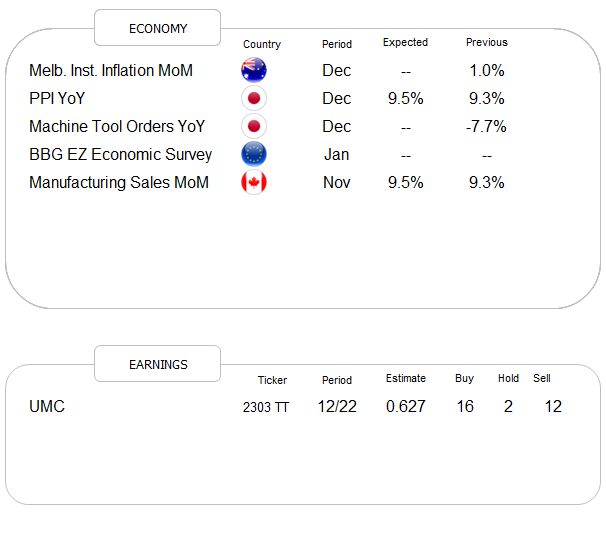Screen dimensions: 606x533
Task: Click the PPI YoY expected 9.5% value
Action: [406, 98]
